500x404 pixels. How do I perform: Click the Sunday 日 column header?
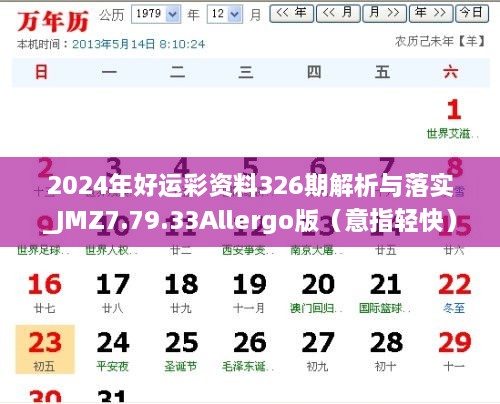click(42, 72)
